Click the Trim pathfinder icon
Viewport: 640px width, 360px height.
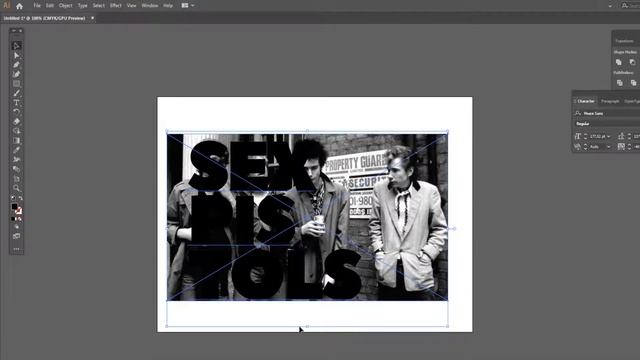tap(633, 83)
